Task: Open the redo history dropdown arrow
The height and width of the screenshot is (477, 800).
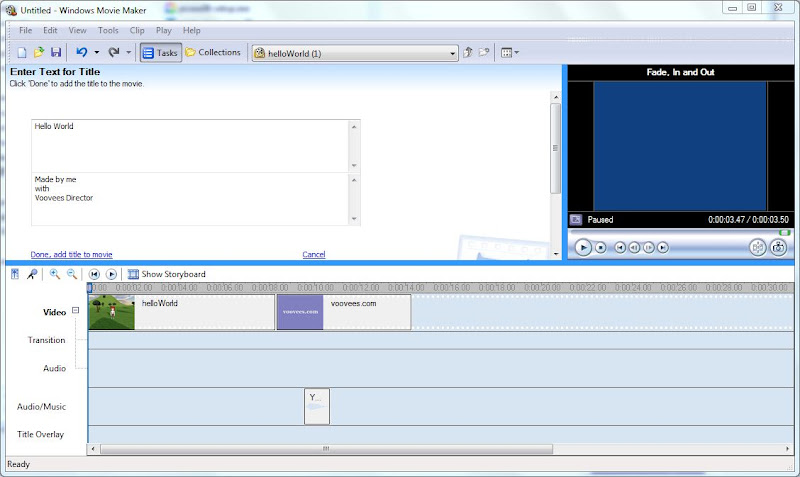Action: pyautogui.click(x=129, y=53)
